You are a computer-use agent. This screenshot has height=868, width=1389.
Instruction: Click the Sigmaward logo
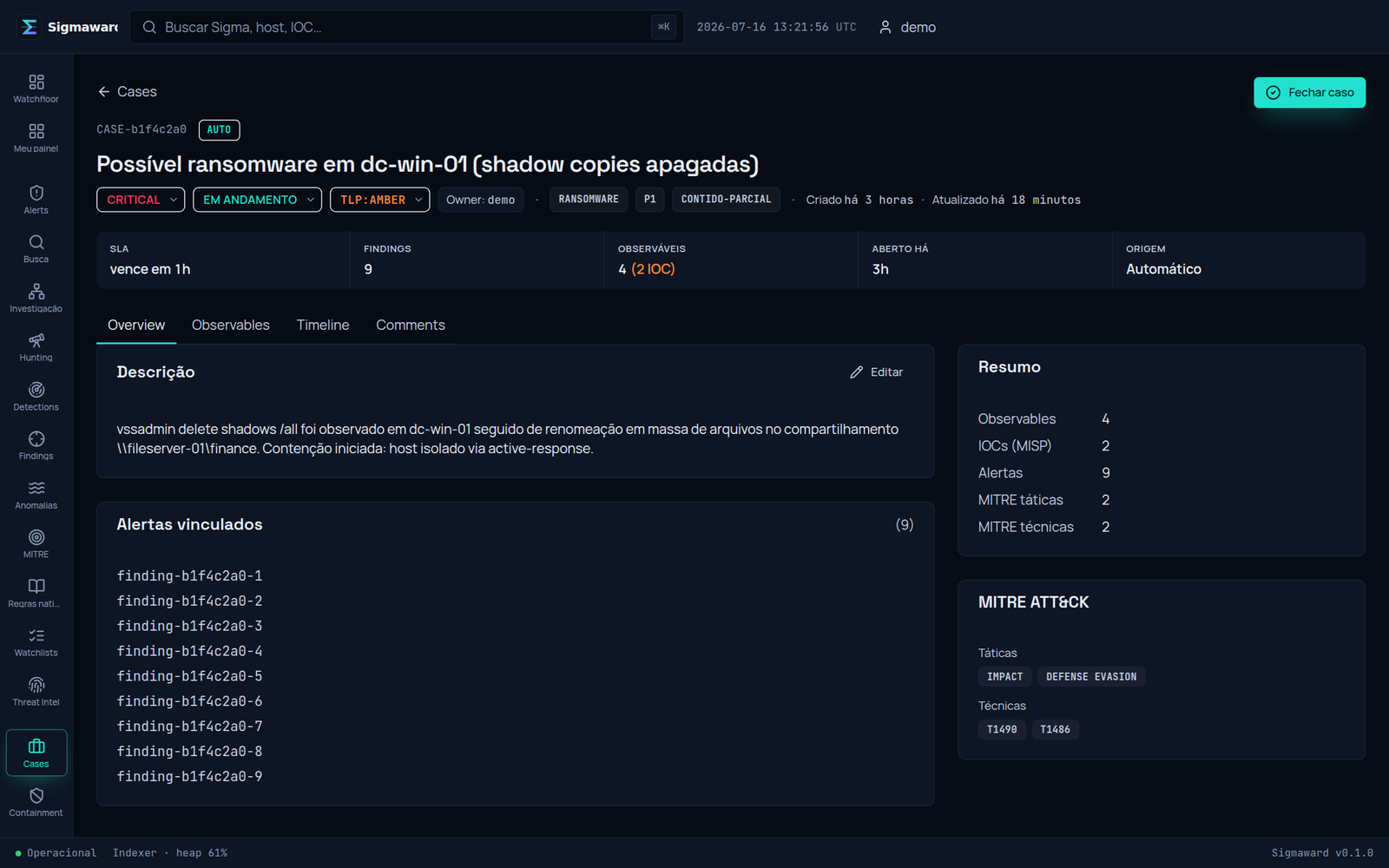(x=30, y=27)
